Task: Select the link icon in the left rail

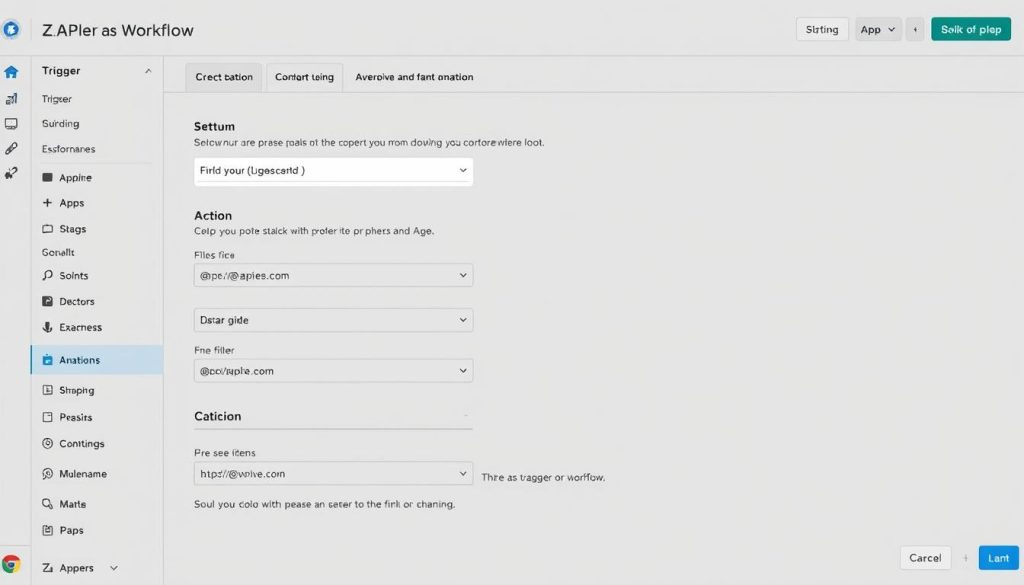Action: [x=12, y=146]
